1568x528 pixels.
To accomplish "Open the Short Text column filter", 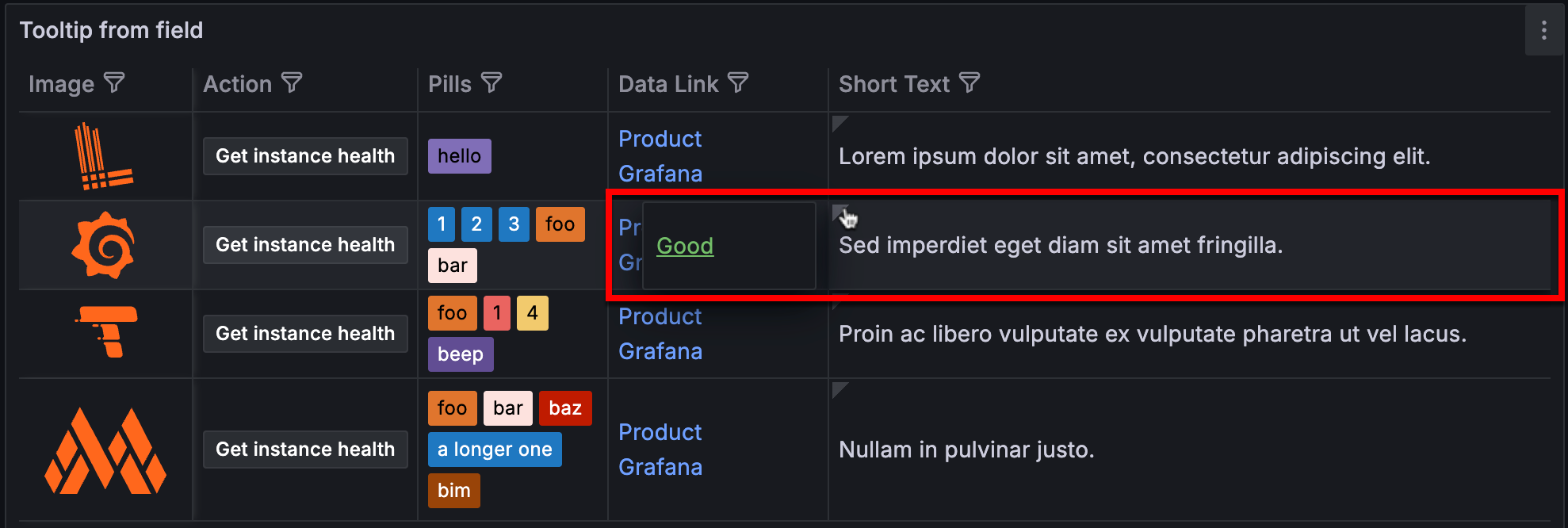I will 969,82.
